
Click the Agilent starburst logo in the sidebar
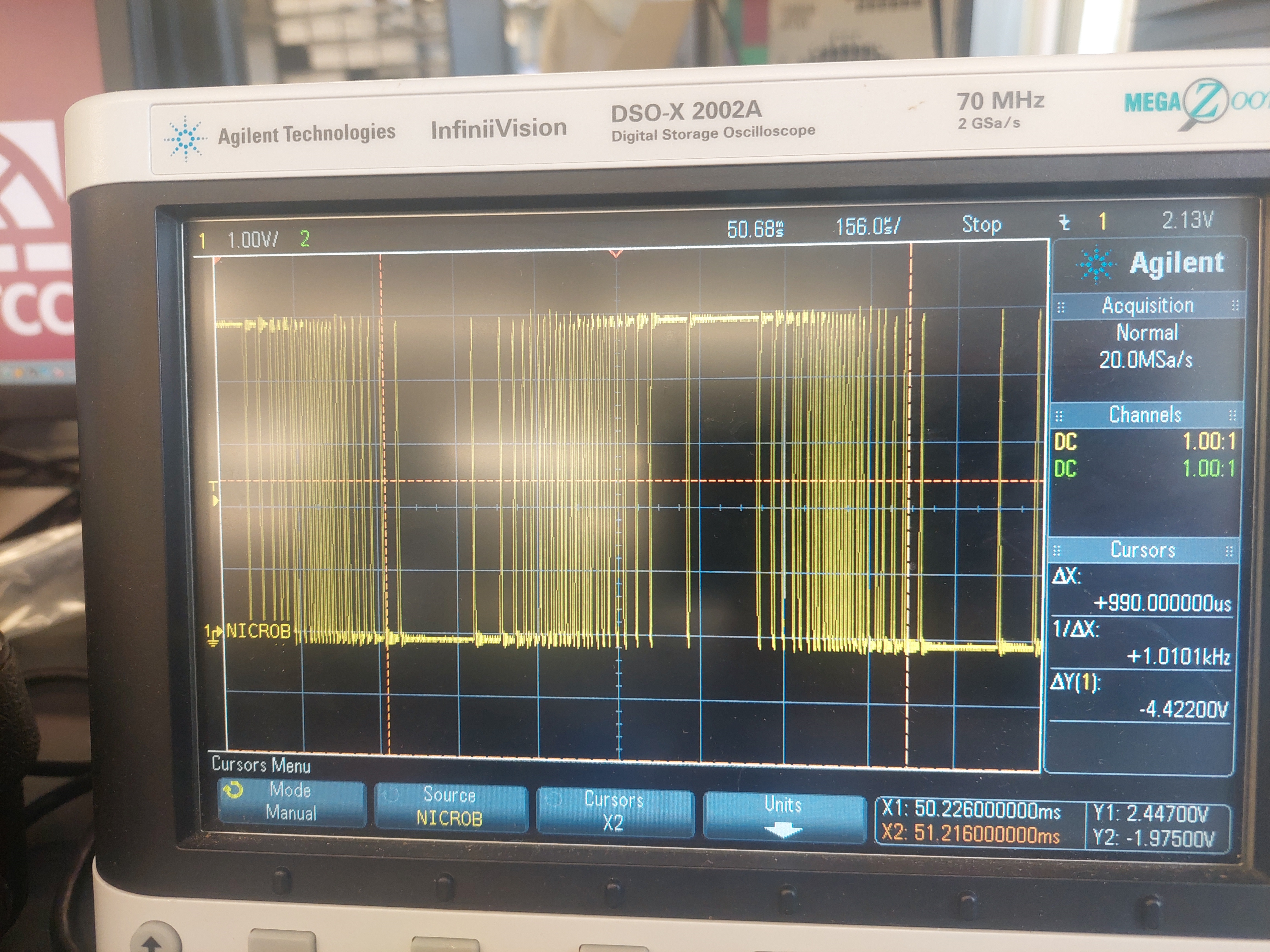point(1097,265)
